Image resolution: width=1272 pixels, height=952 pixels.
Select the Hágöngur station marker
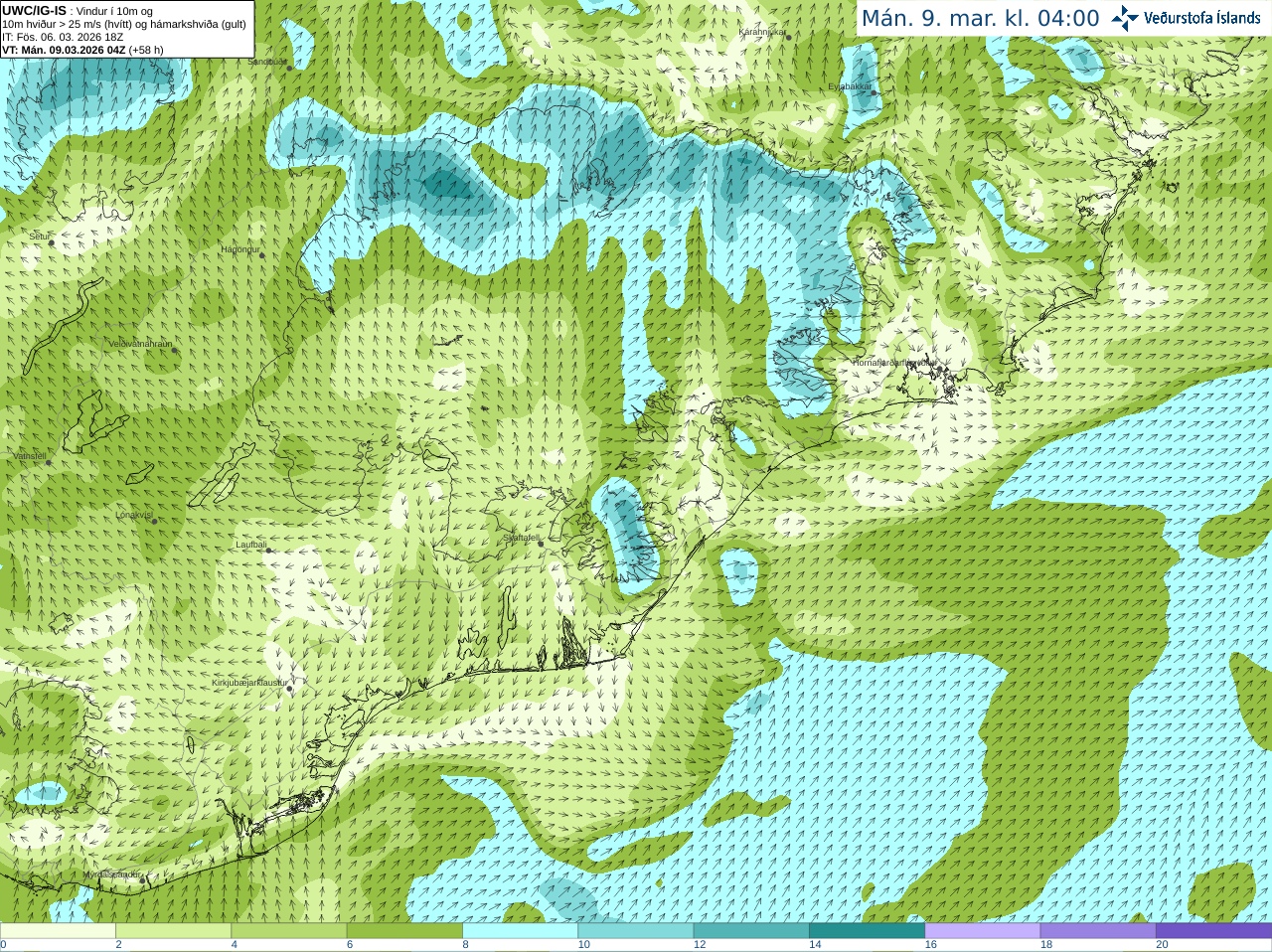(262, 255)
